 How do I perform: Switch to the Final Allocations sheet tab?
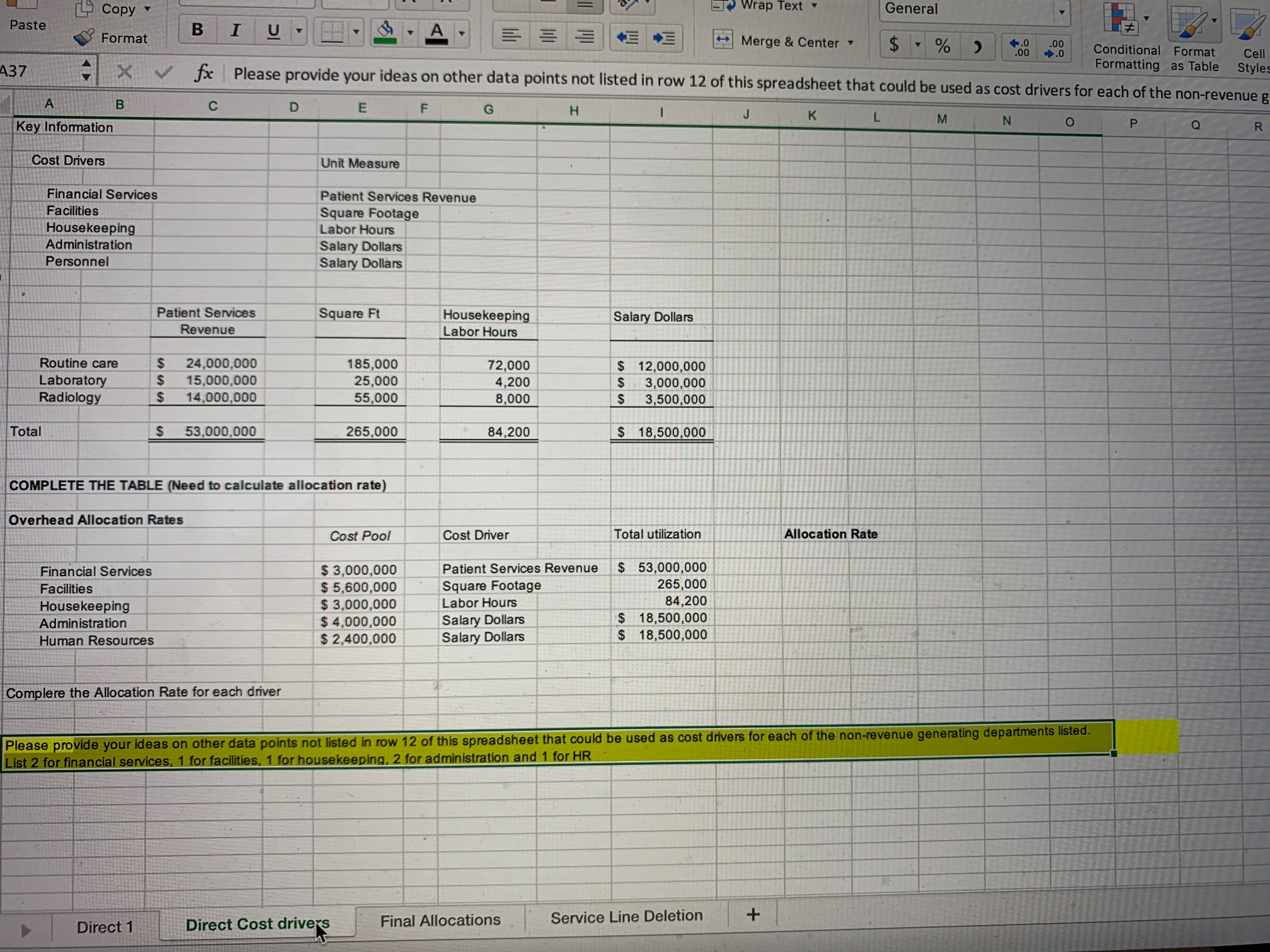pyautogui.click(x=440, y=920)
